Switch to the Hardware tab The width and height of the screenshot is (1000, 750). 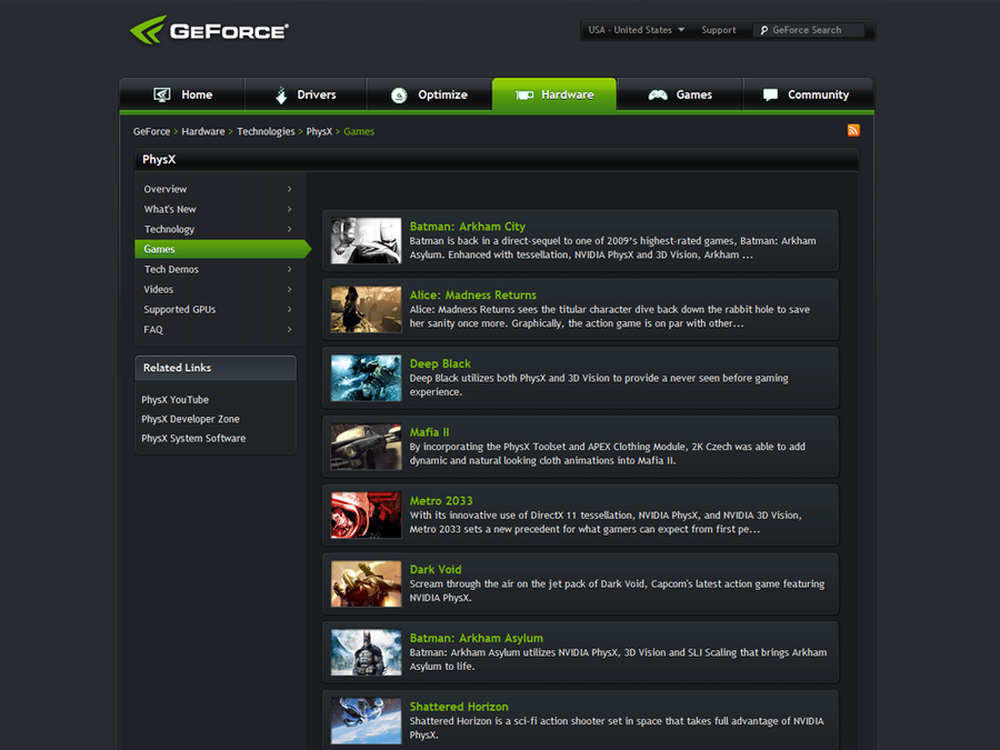[x=554, y=95]
